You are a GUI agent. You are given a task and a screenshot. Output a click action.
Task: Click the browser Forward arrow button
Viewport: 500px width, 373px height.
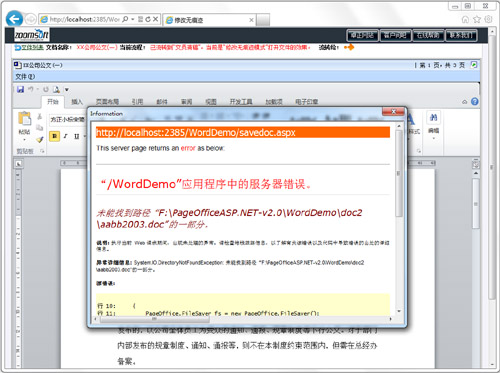tap(31, 19)
